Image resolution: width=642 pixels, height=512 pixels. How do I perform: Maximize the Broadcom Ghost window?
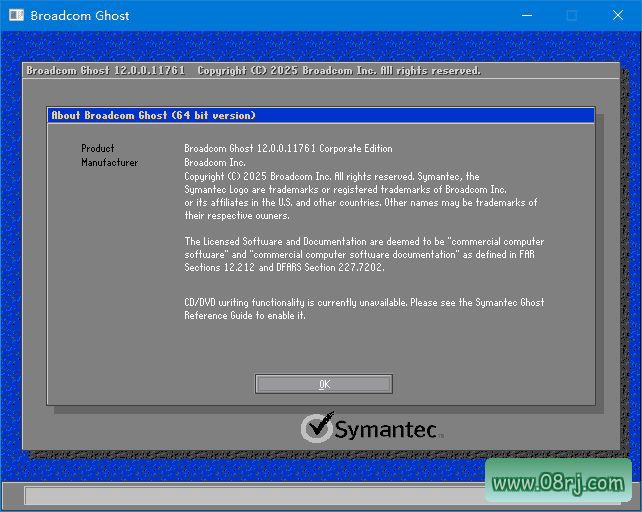pyautogui.click(x=572, y=16)
